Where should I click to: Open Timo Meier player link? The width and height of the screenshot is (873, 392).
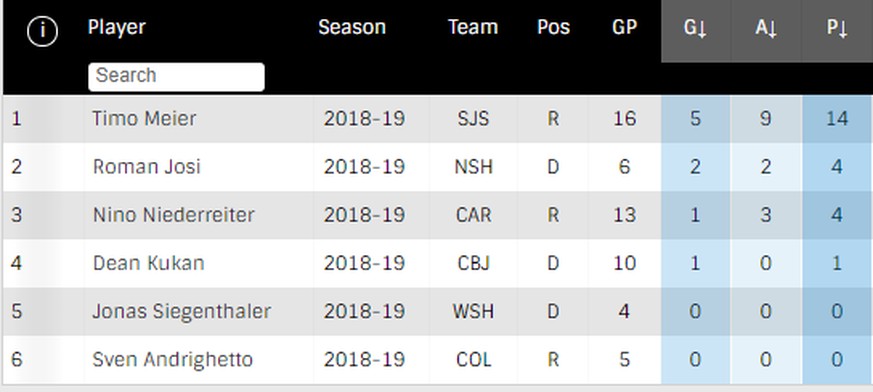144,119
